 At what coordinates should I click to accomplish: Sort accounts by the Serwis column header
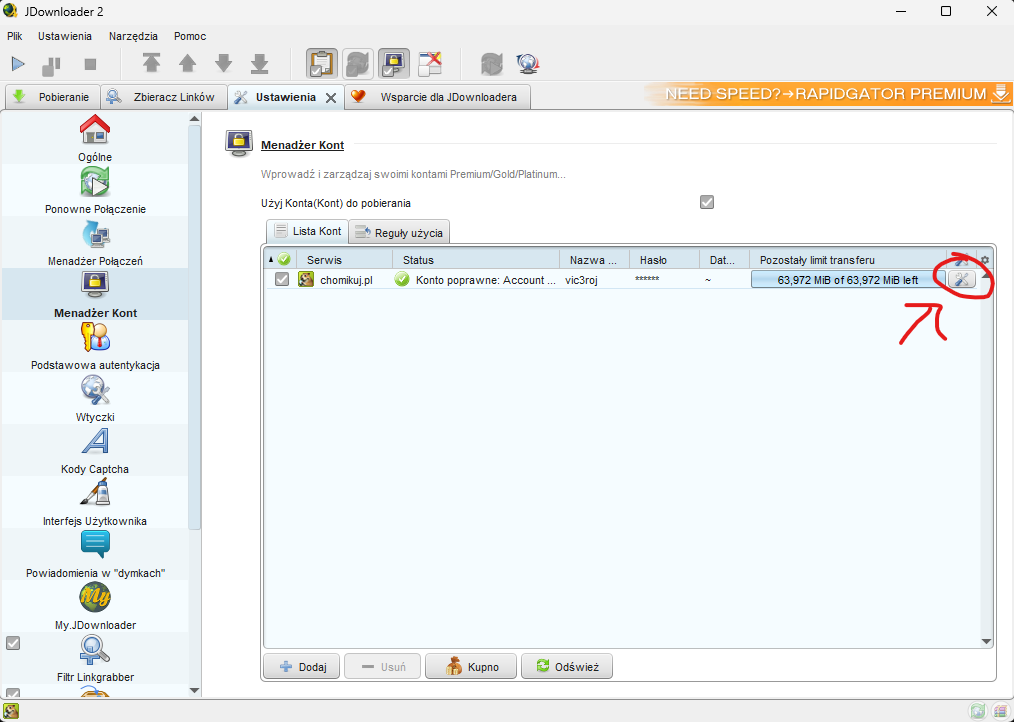(x=344, y=260)
